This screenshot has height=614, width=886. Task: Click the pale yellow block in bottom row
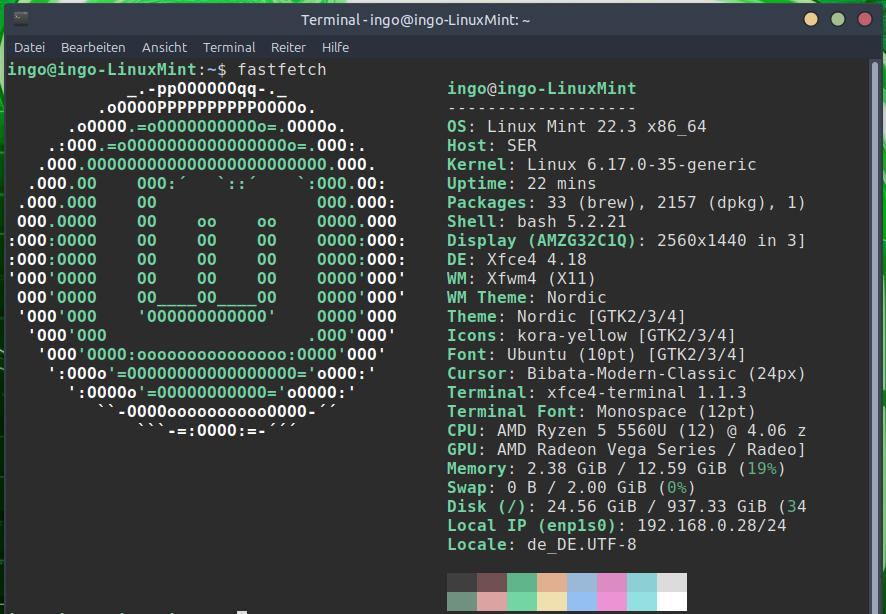tap(551, 601)
